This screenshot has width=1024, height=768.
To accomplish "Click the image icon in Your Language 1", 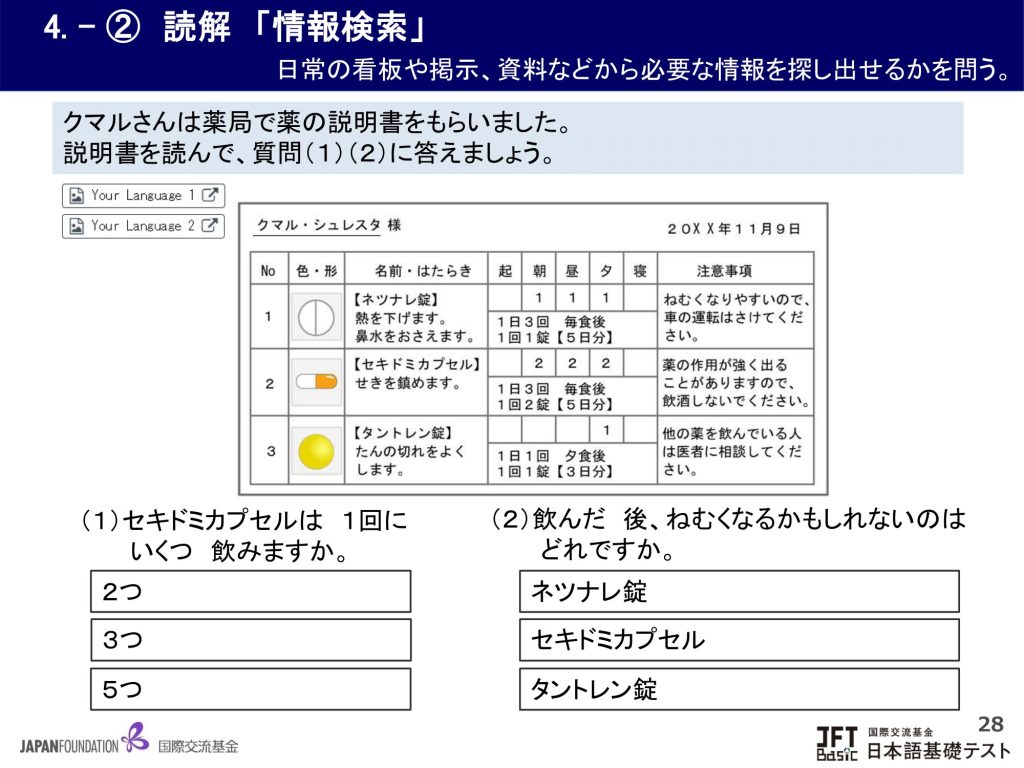I will (x=76, y=196).
